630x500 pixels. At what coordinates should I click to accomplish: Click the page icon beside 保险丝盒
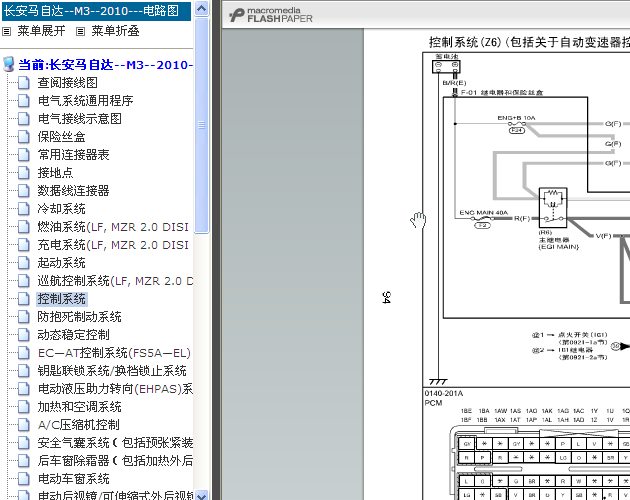24,137
